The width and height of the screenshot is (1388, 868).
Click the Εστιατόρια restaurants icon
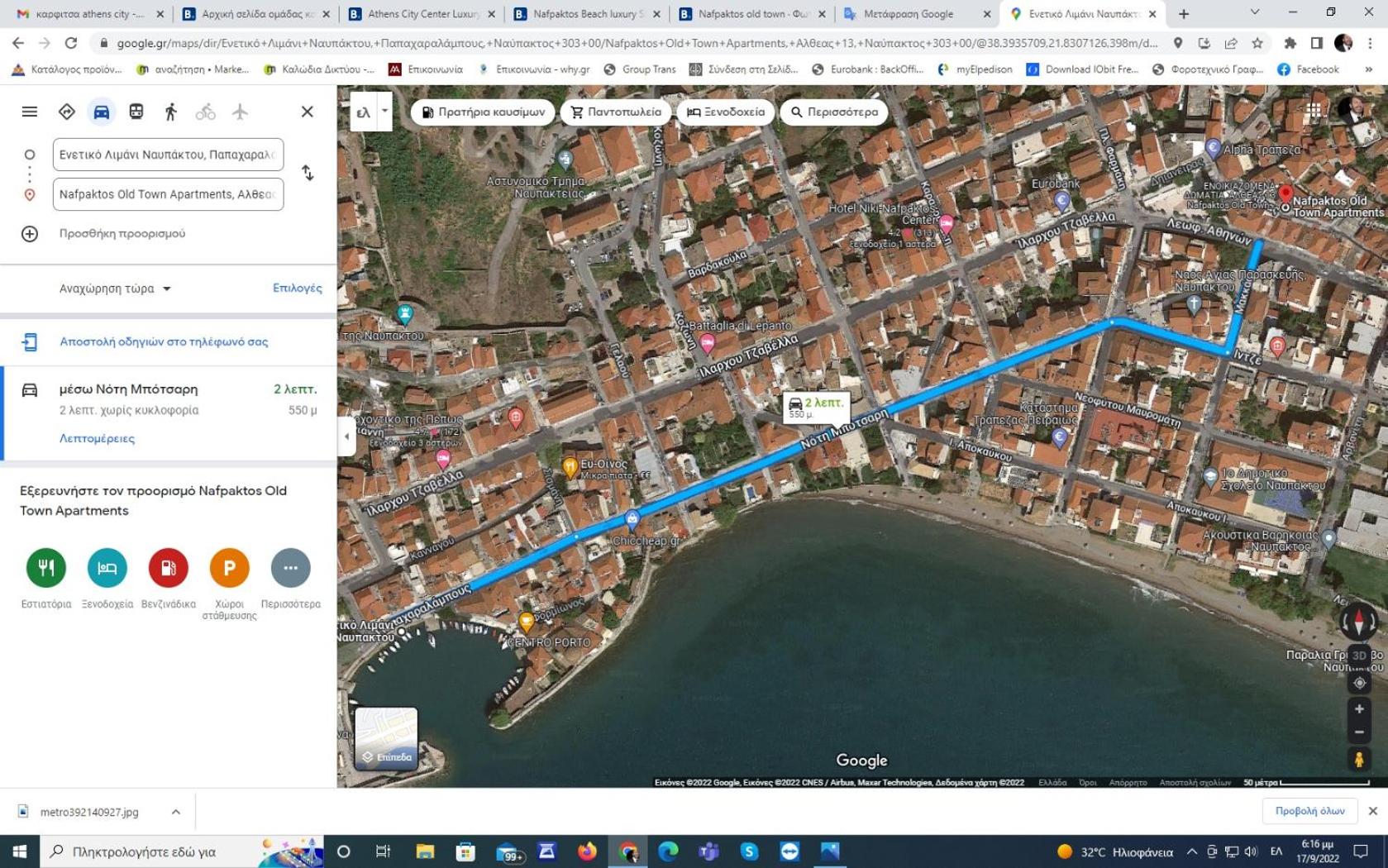46,568
